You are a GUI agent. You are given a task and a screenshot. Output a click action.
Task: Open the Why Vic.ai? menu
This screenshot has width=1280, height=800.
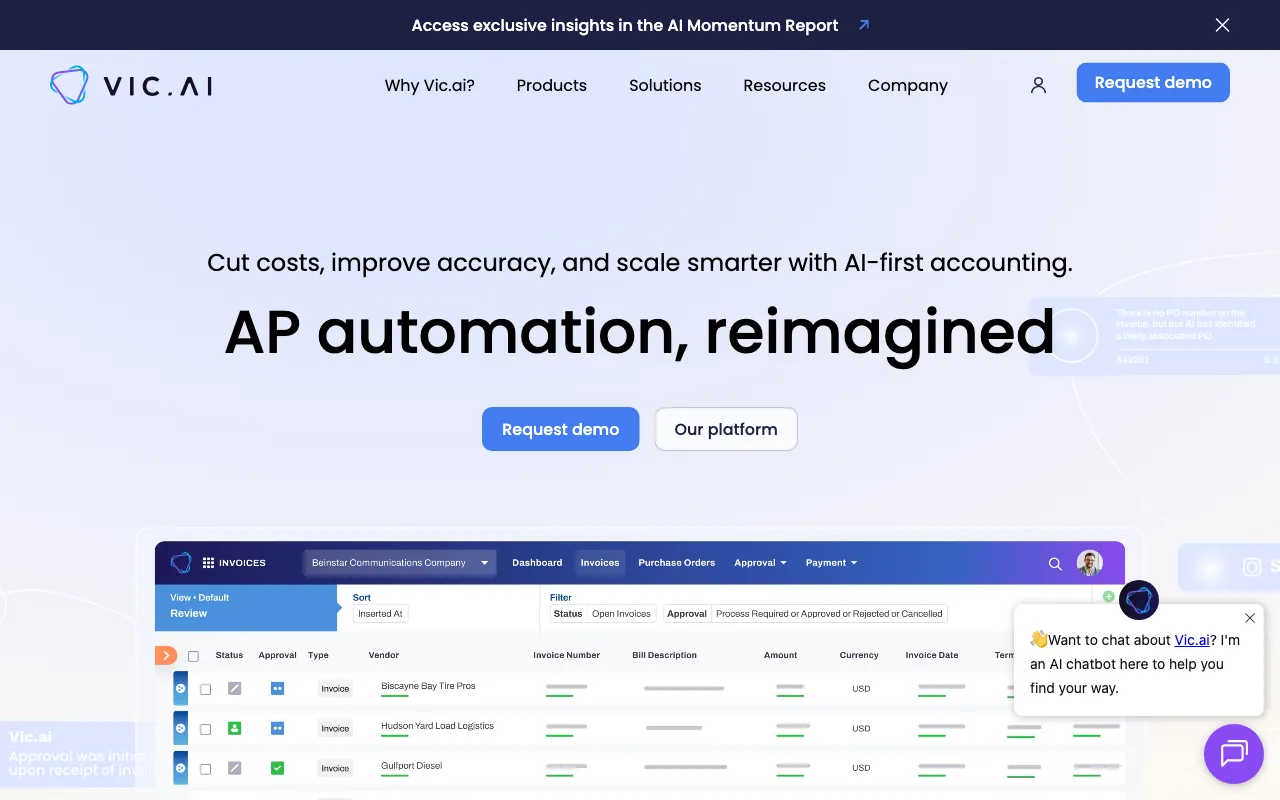[x=430, y=86]
